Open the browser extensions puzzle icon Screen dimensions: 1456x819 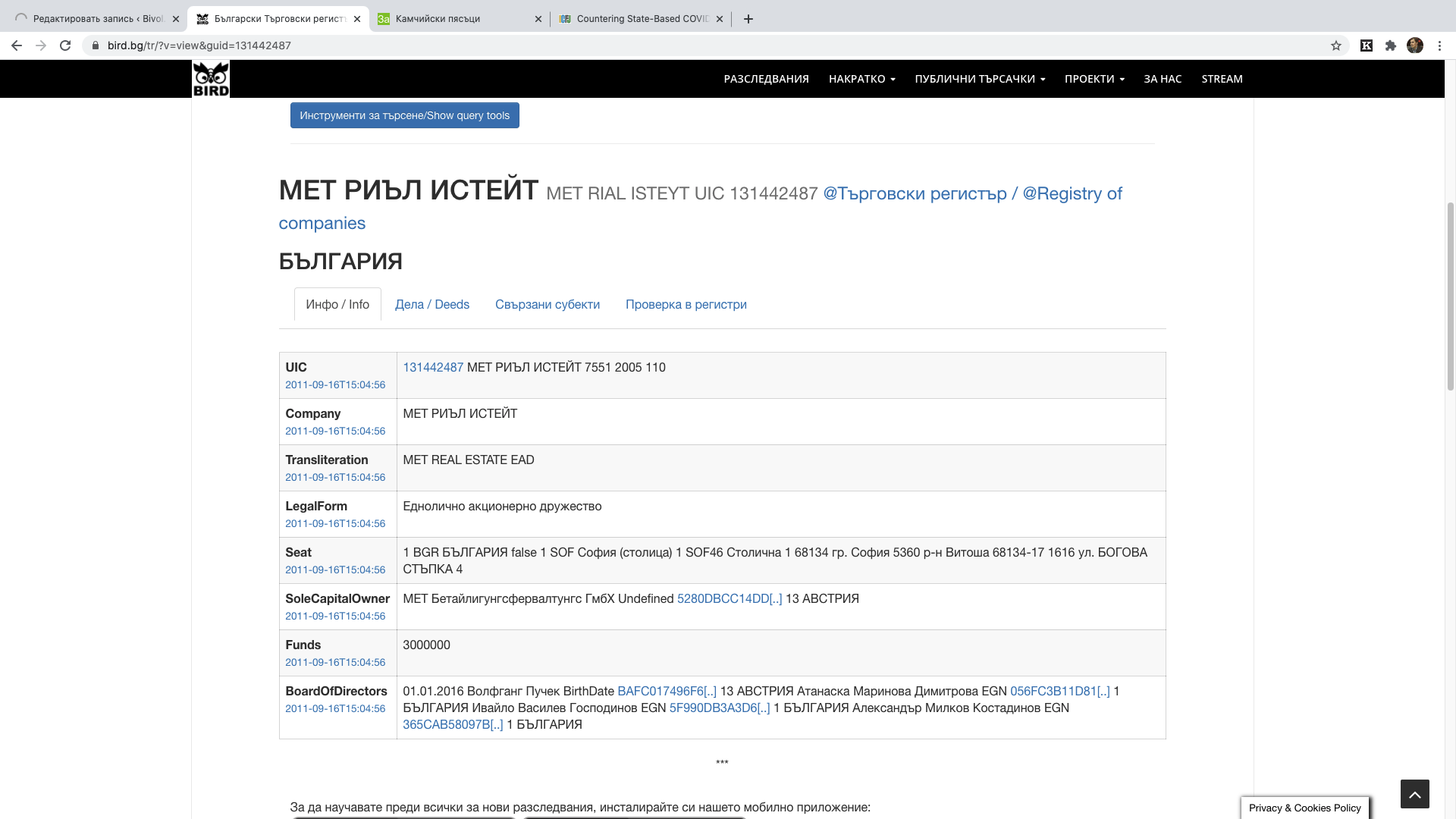coord(1391,45)
